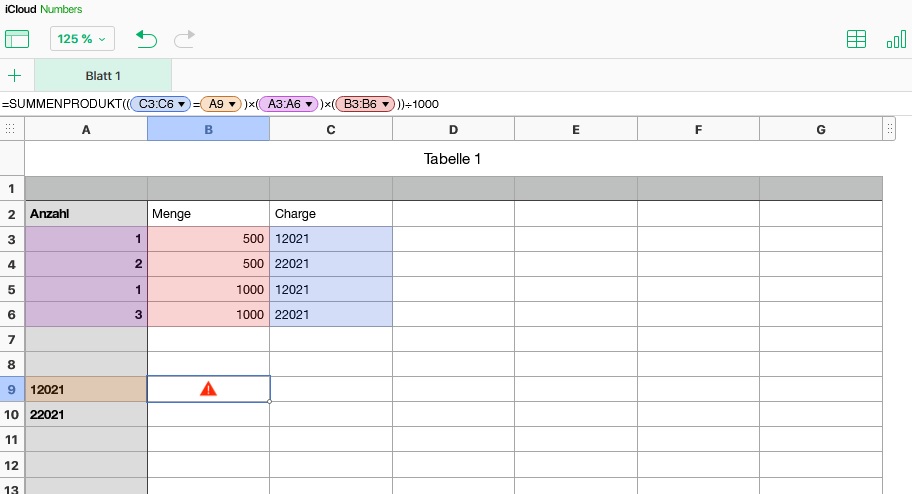Select column header D
The width and height of the screenshot is (912, 494).
[453, 129]
